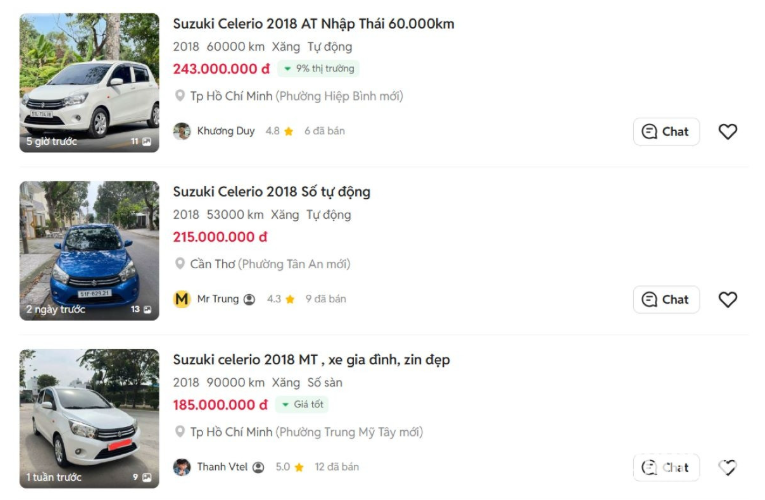Click the 4.8 star rating for Khương Duy

click(x=279, y=131)
